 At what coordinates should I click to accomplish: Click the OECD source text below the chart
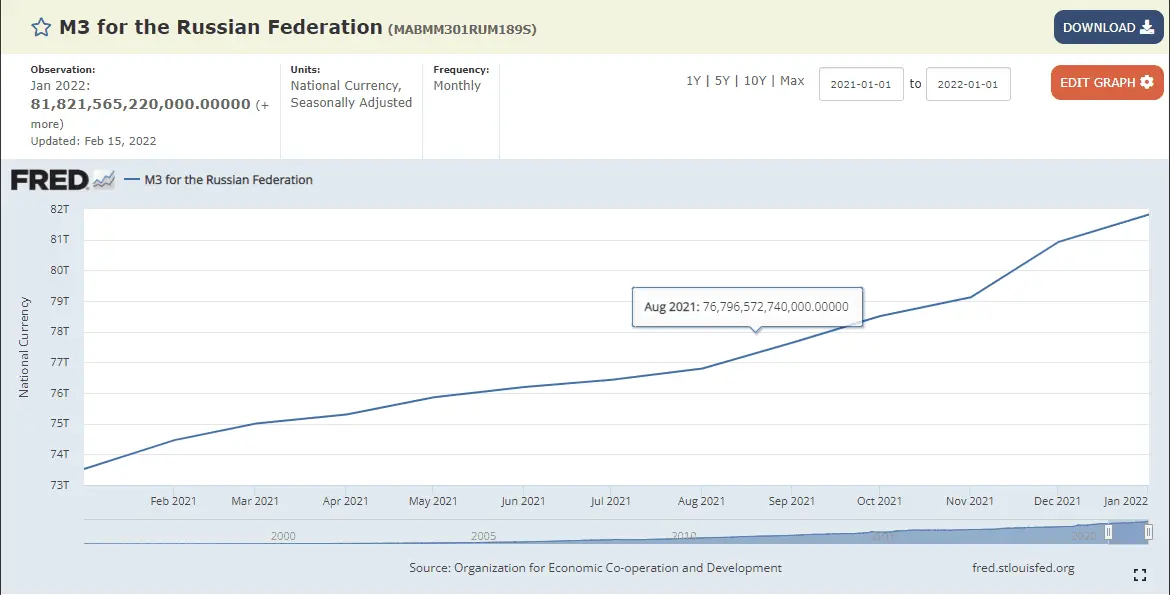(x=595, y=568)
